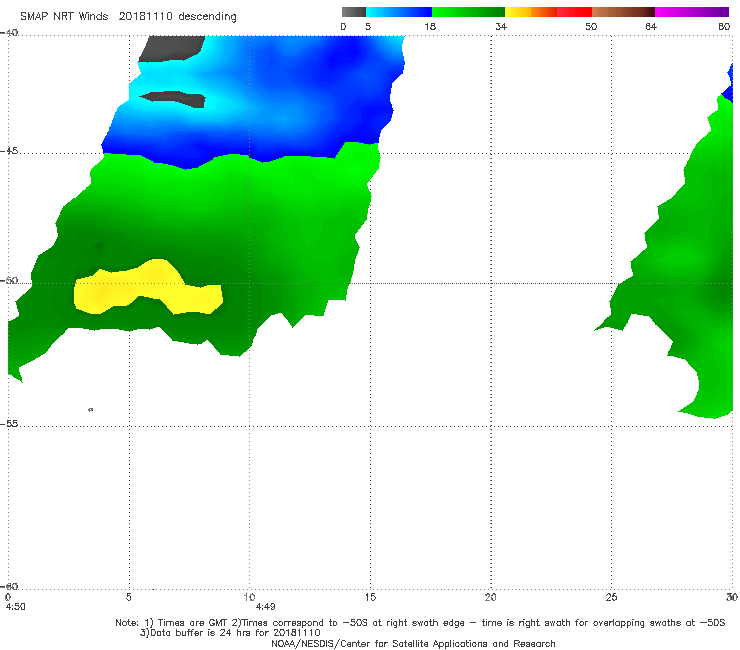
Task: Click the latitude label "-60"
Action: coord(9,586)
